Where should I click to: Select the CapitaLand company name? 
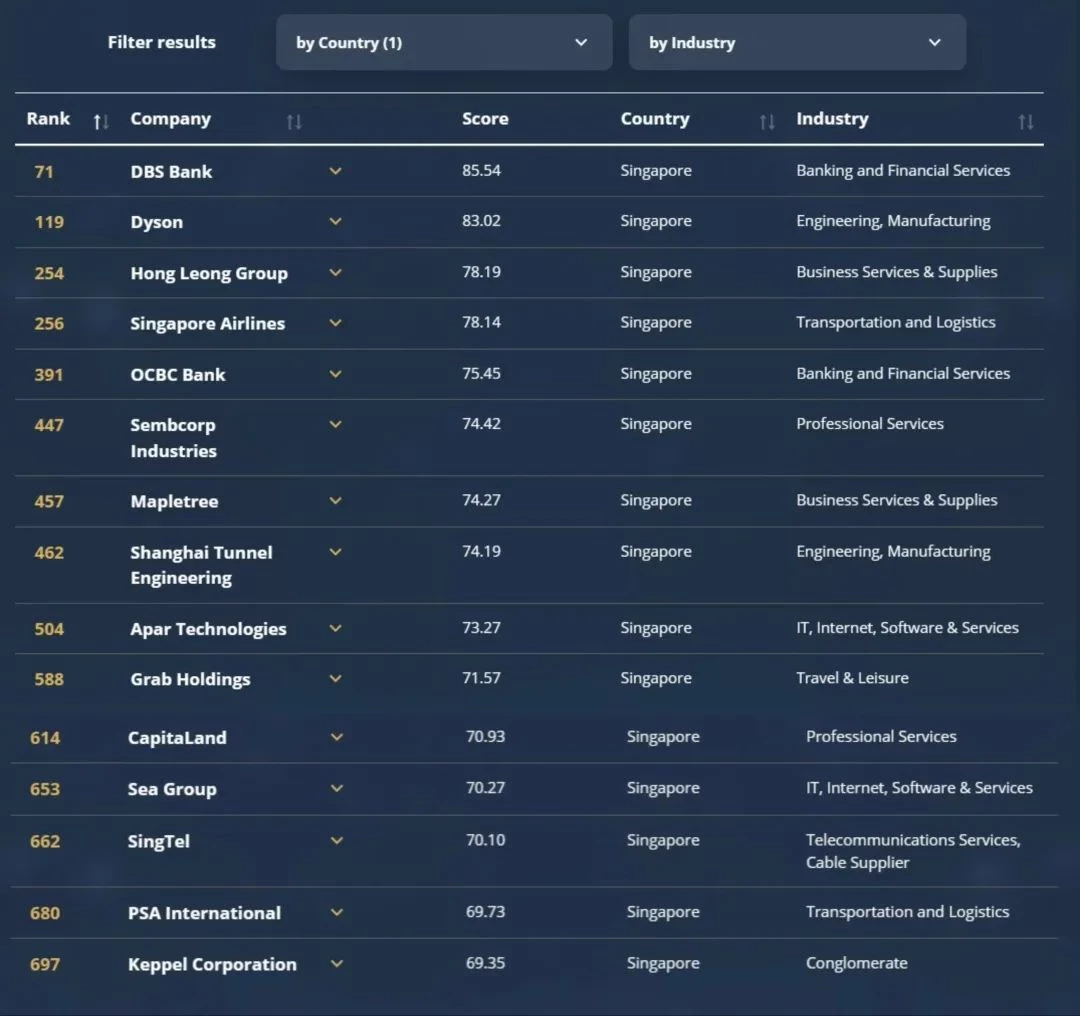pos(177,738)
